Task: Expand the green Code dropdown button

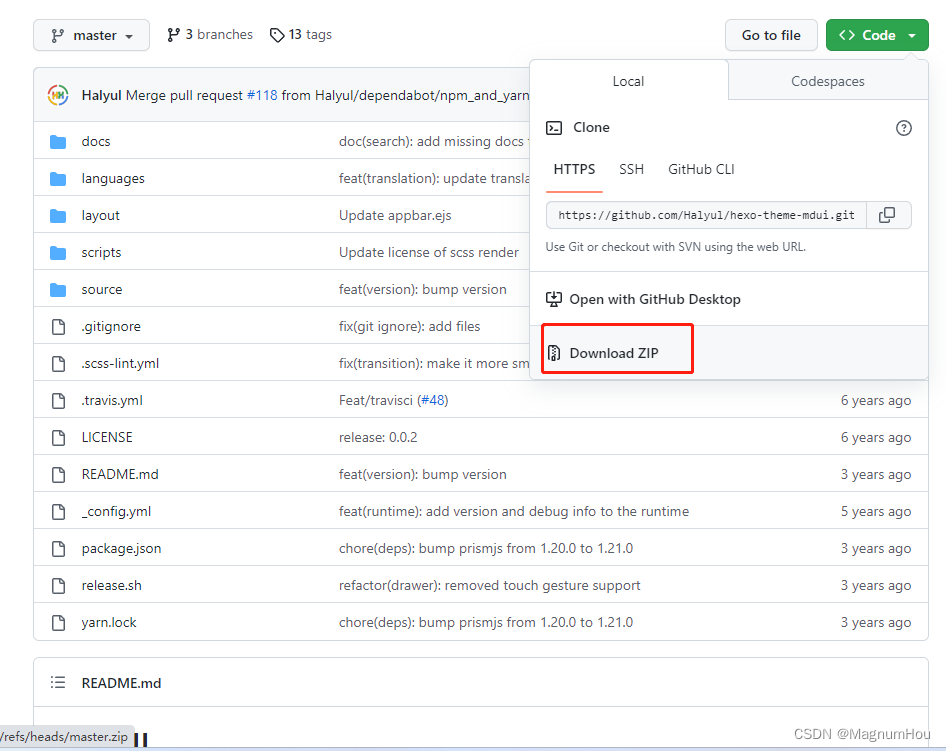Action: (877, 35)
